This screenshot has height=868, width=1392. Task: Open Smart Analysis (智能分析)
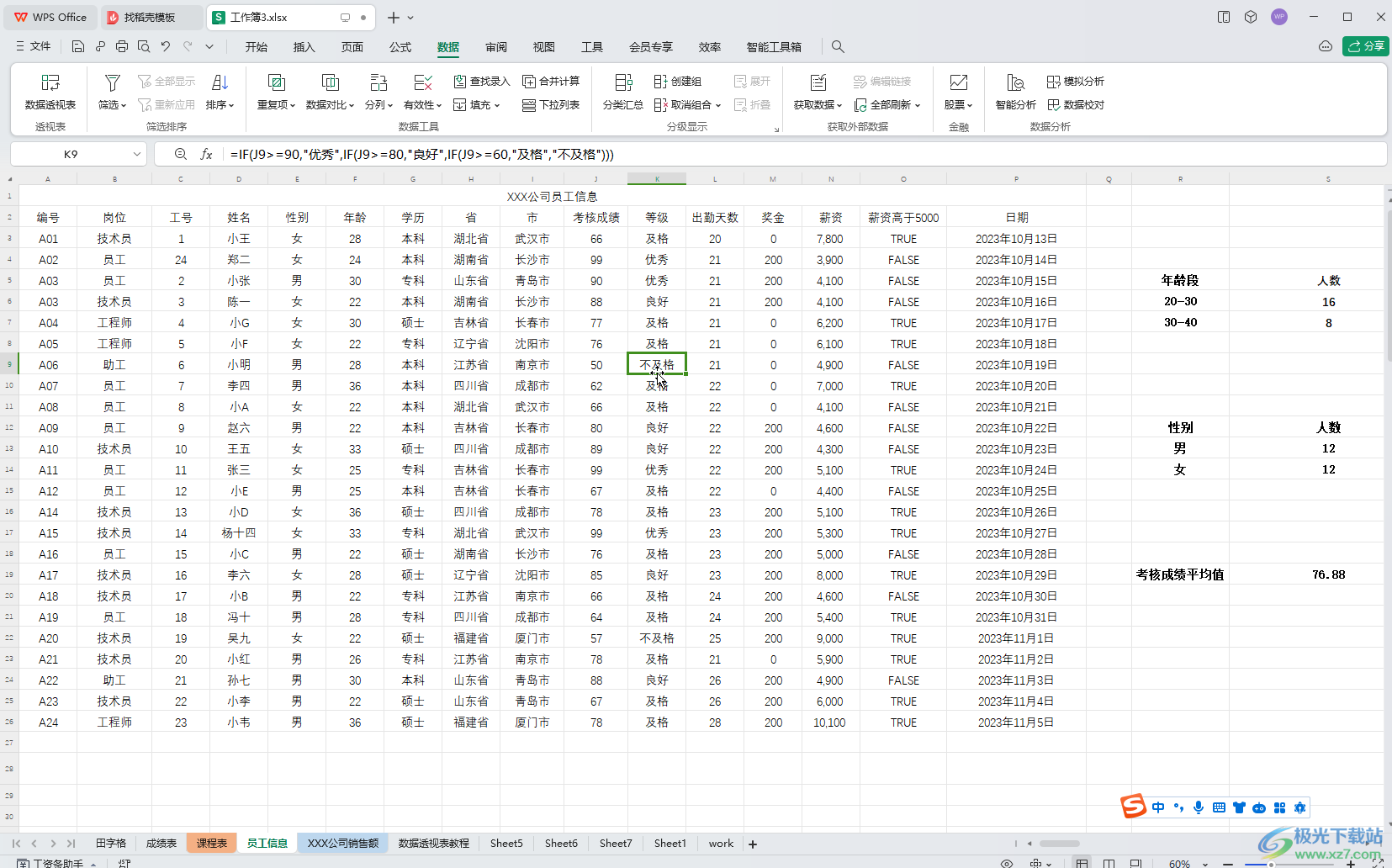coord(1015,91)
